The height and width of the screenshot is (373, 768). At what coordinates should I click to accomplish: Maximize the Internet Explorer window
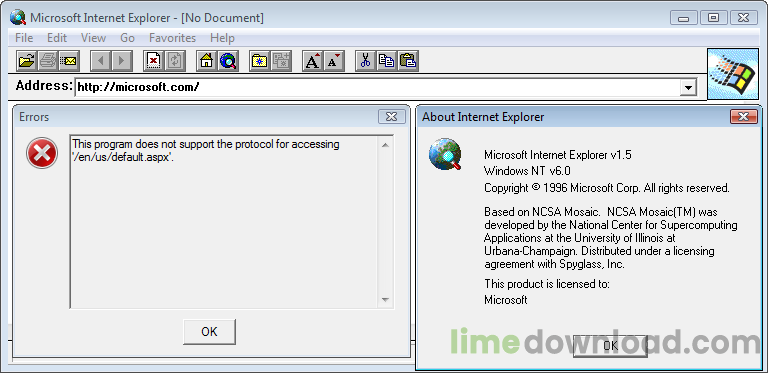tap(714, 18)
